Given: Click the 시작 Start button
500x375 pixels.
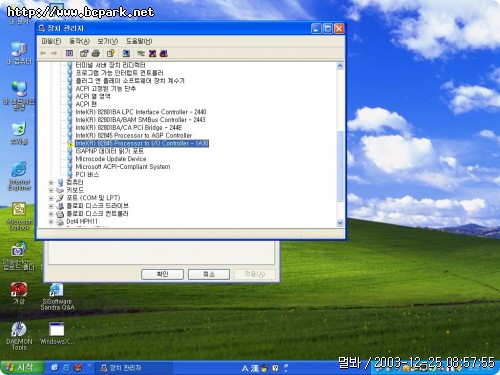Looking at the screenshot, I should click(22, 367).
